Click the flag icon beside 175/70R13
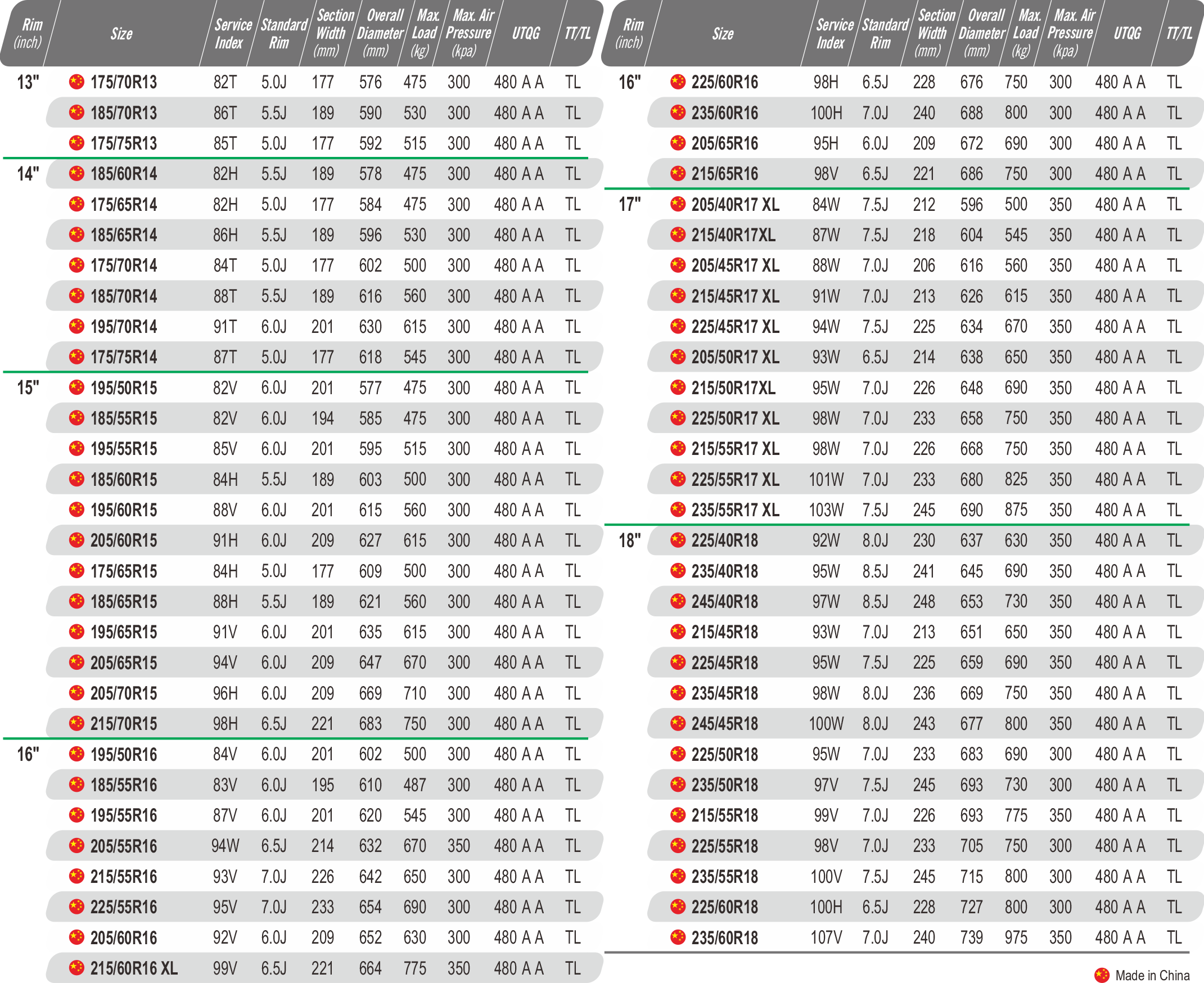 76,82
